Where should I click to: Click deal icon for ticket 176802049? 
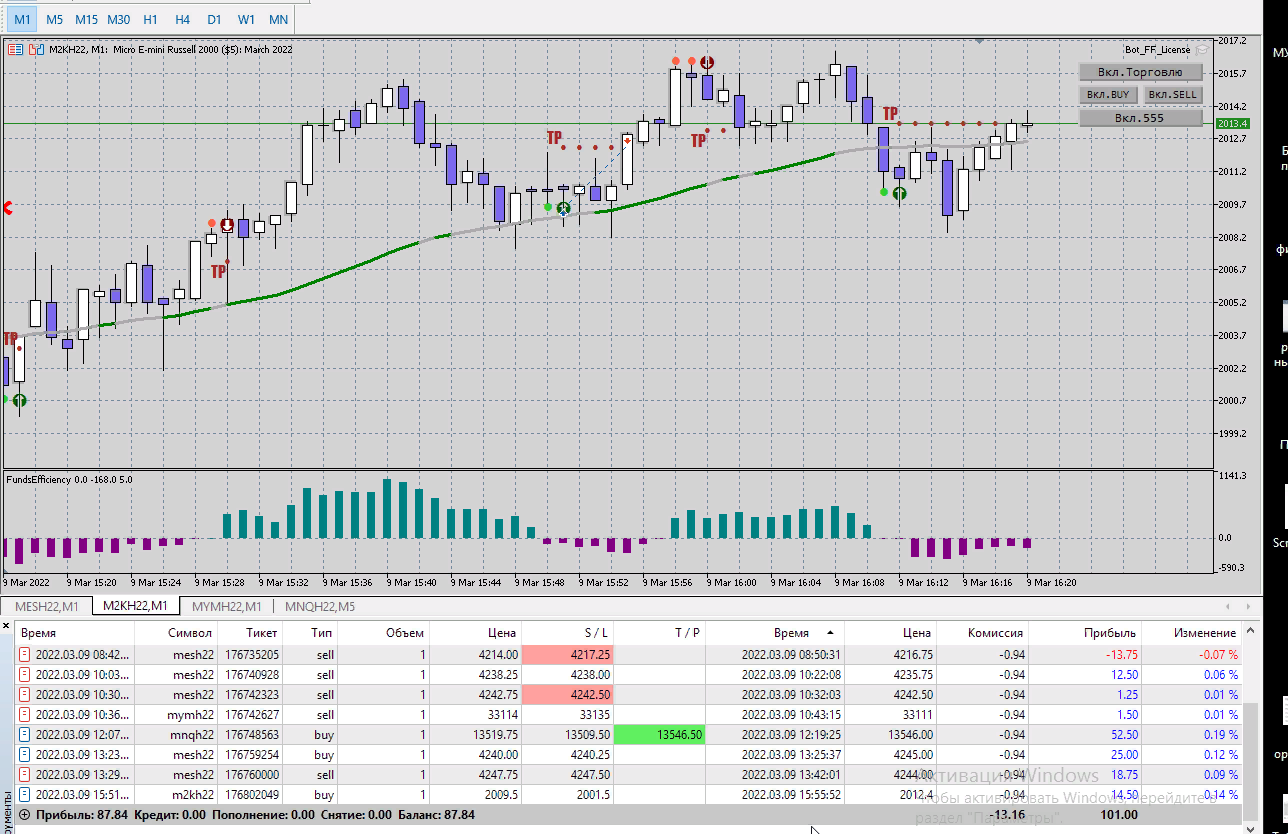tap(25, 795)
